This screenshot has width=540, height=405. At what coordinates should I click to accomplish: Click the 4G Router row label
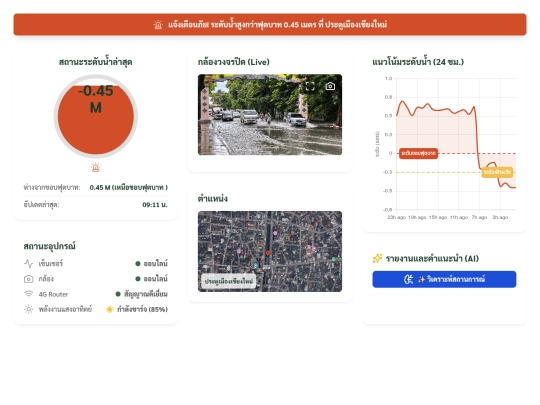(53, 294)
